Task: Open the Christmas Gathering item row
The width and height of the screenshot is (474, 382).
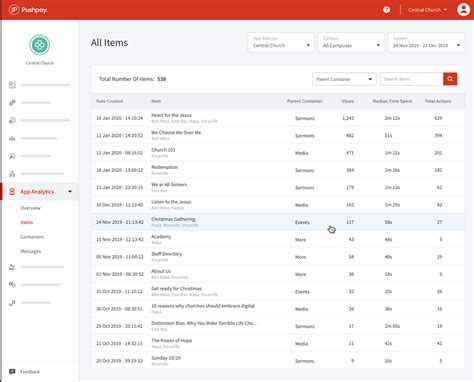Action: coord(278,222)
